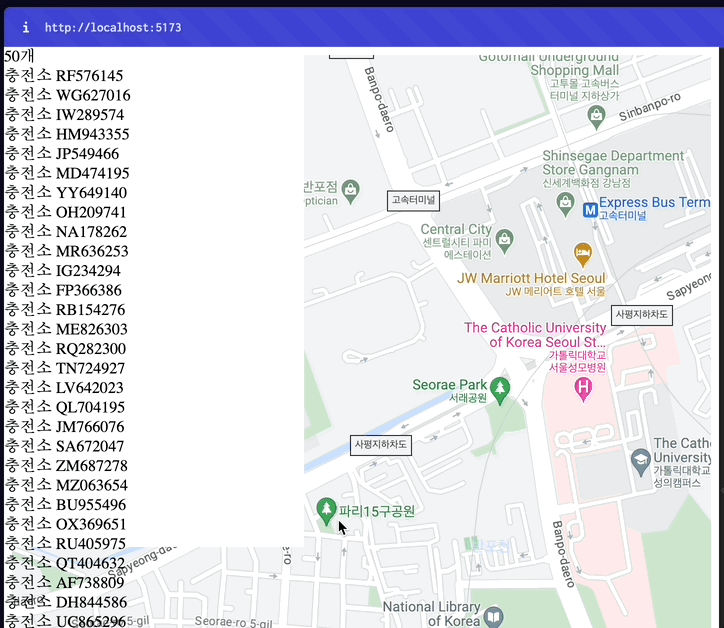Click the JW Marriott Hotel bed icon
This screenshot has width=724, height=628.
583,254
